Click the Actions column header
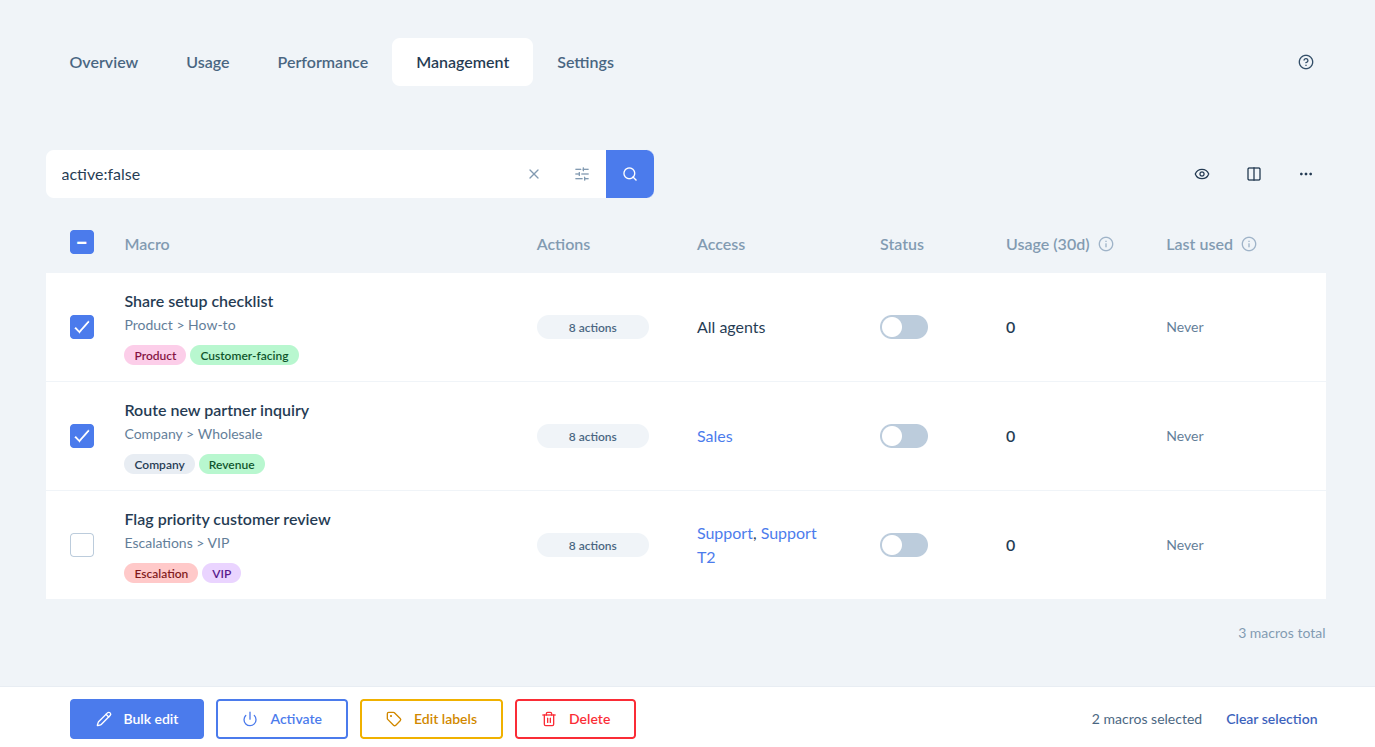This screenshot has height=747, width=1375. 564,244
